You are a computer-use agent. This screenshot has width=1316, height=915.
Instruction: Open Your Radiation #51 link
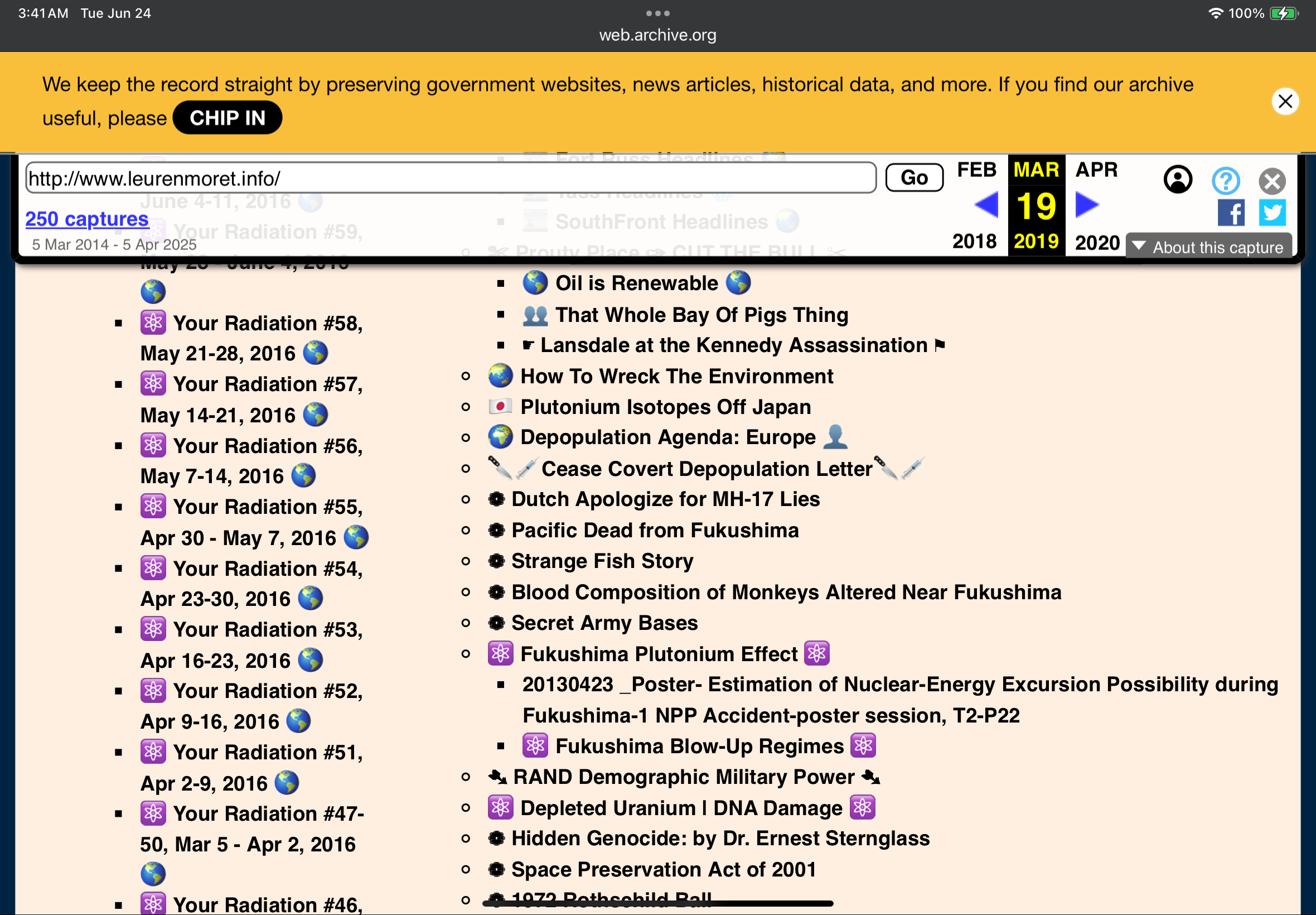point(251,767)
